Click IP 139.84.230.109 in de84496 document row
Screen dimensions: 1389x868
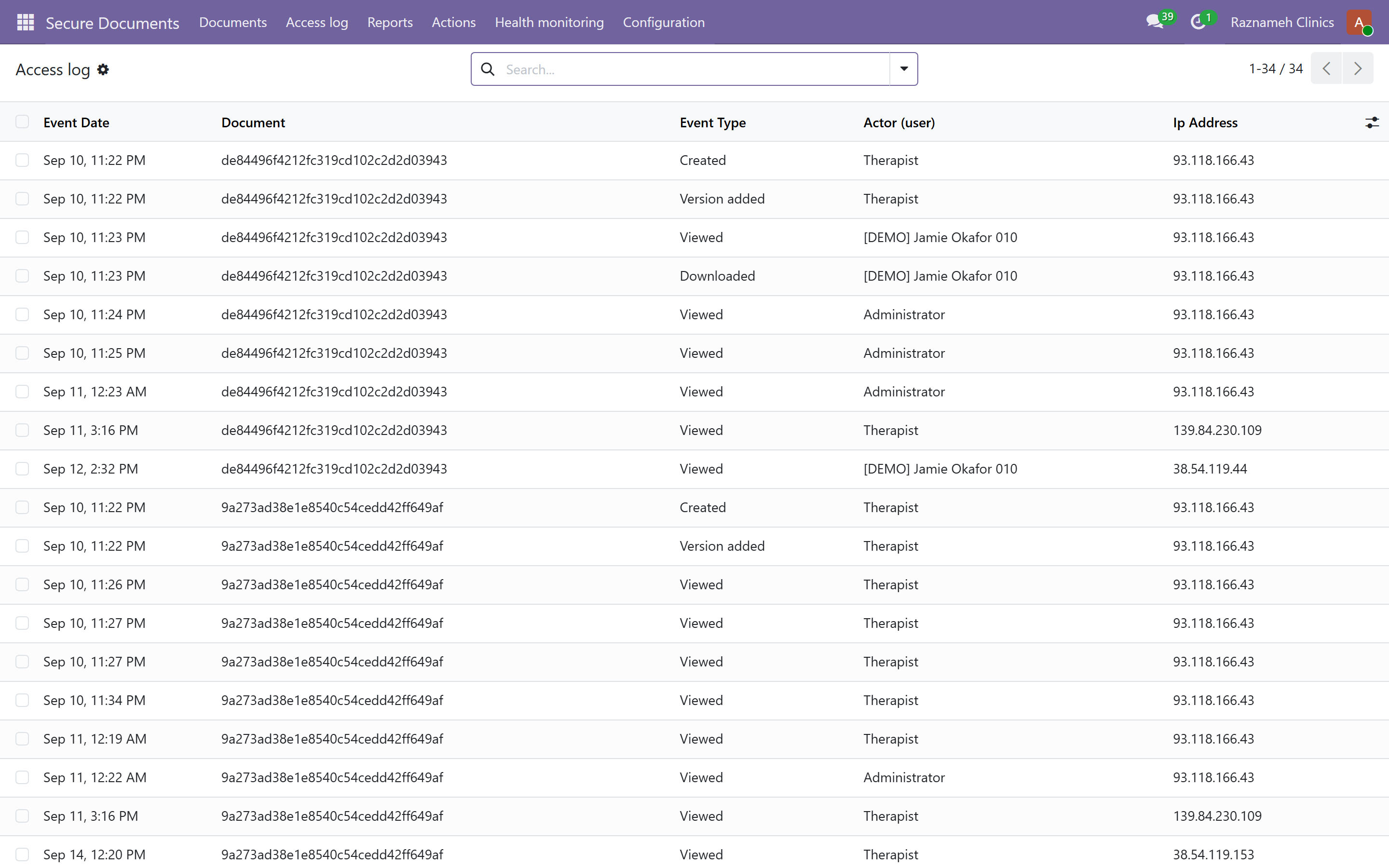[1217, 431]
